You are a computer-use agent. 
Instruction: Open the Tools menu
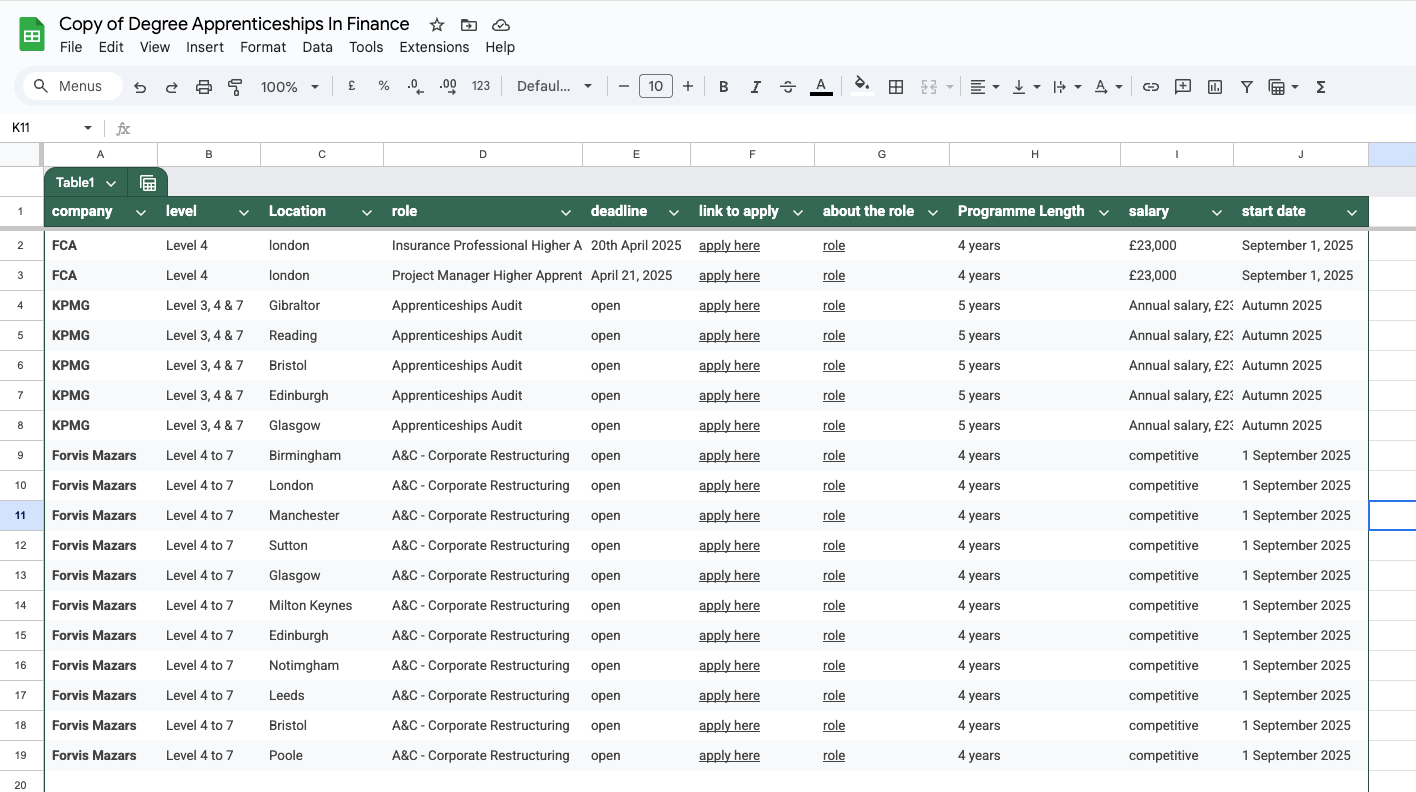pyautogui.click(x=366, y=47)
